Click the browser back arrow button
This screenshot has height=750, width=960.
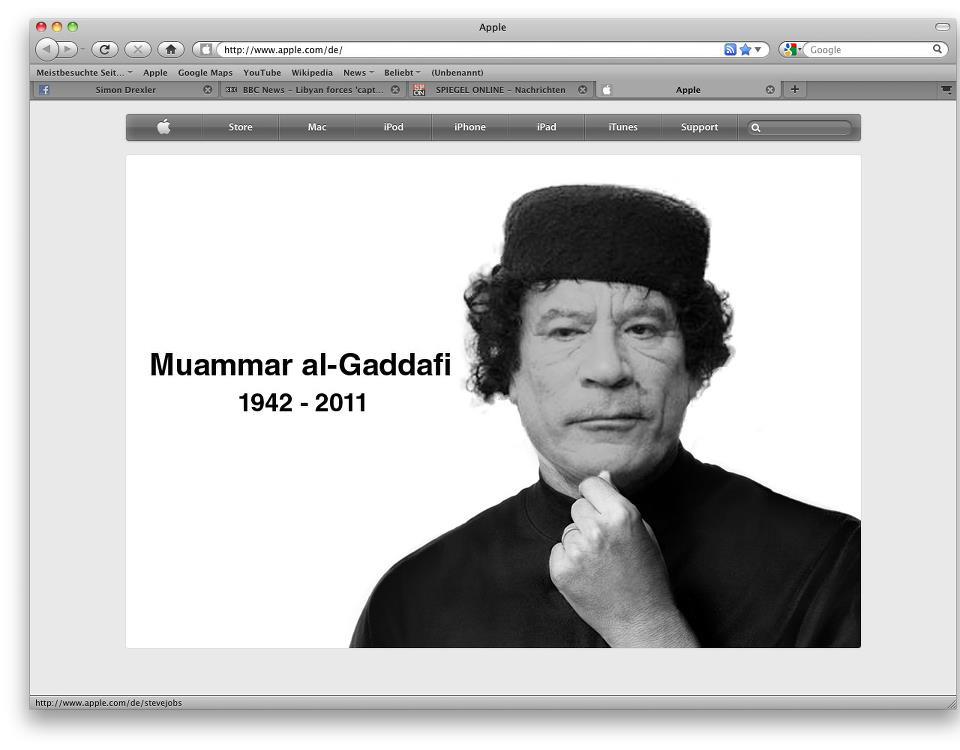click(x=48, y=49)
